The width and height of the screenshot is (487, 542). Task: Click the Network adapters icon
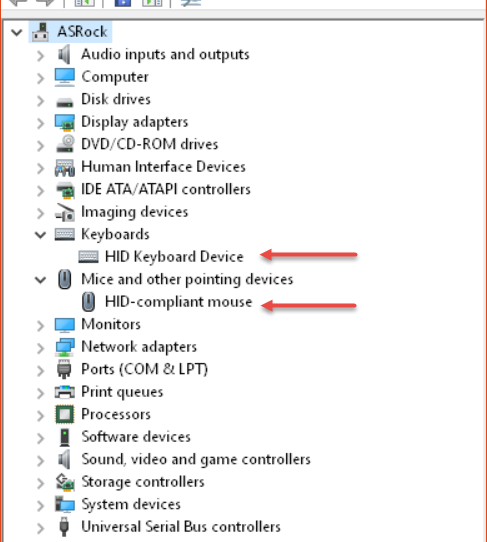pos(65,347)
